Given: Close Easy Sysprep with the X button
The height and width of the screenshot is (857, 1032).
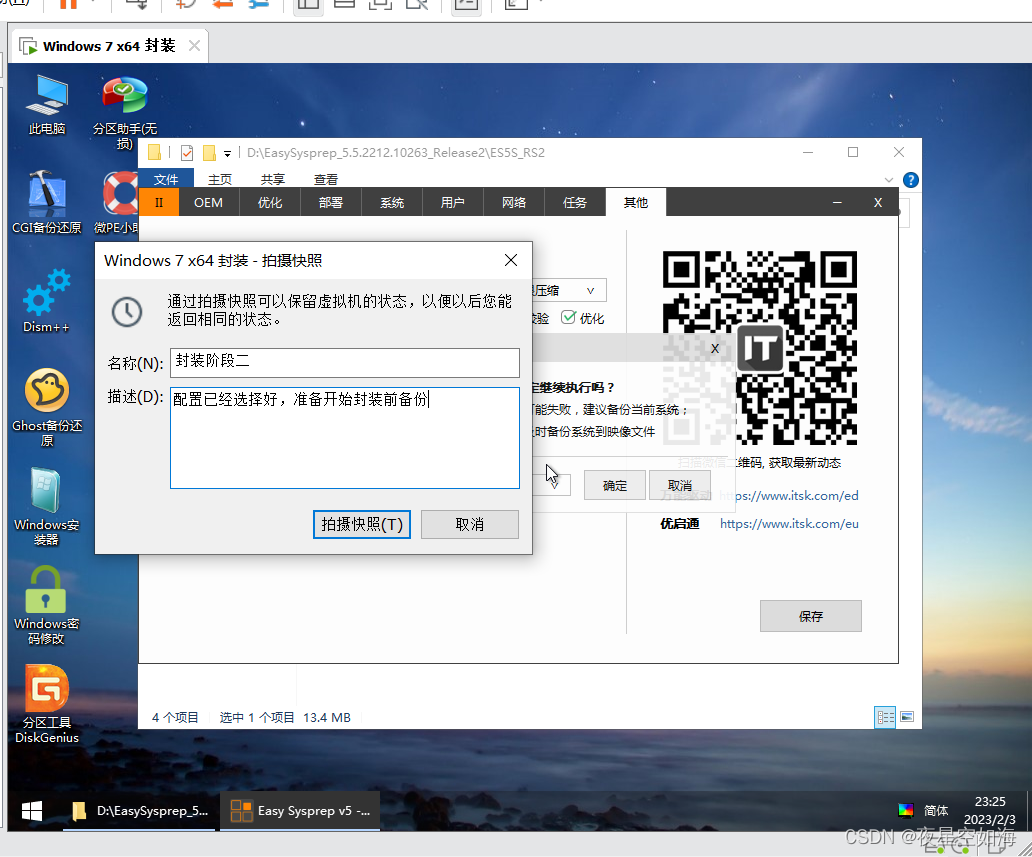Looking at the screenshot, I should pyautogui.click(x=877, y=202).
